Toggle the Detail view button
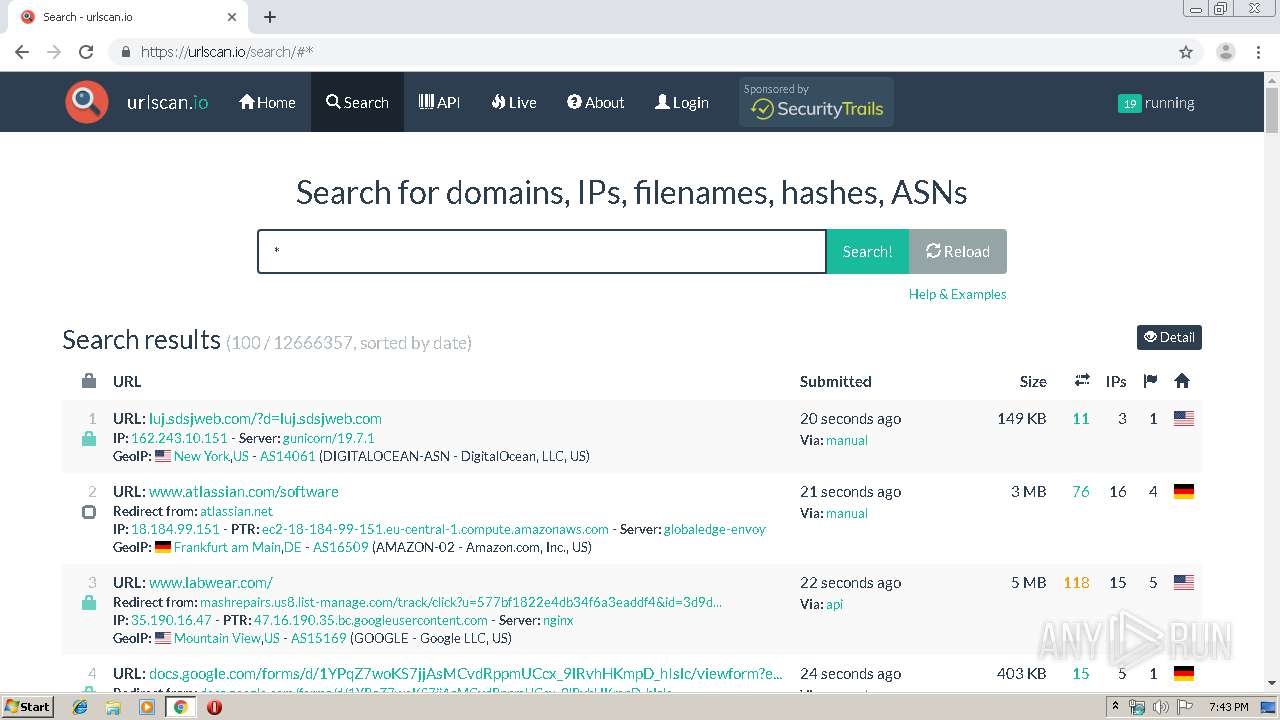The height and width of the screenshot is (720, 1280). tap(1169, 337)
